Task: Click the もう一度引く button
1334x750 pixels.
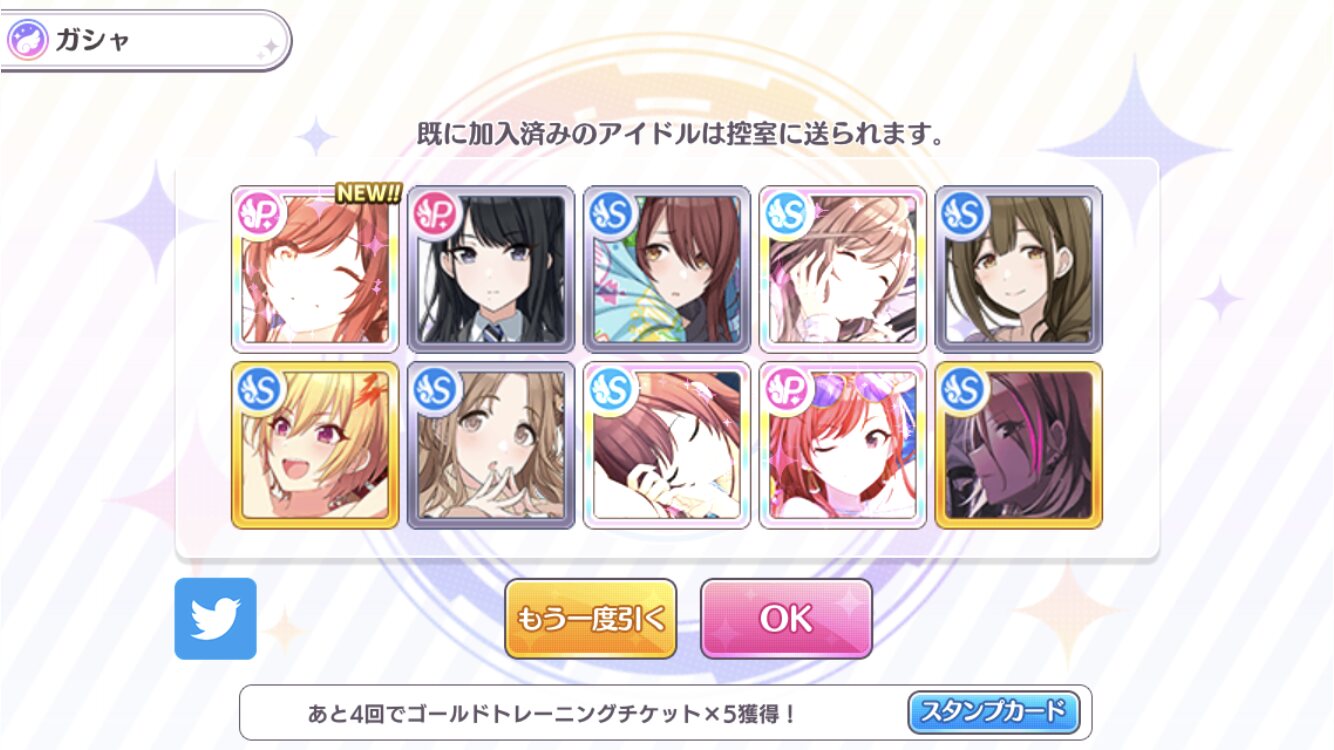Action: (590, 618)
